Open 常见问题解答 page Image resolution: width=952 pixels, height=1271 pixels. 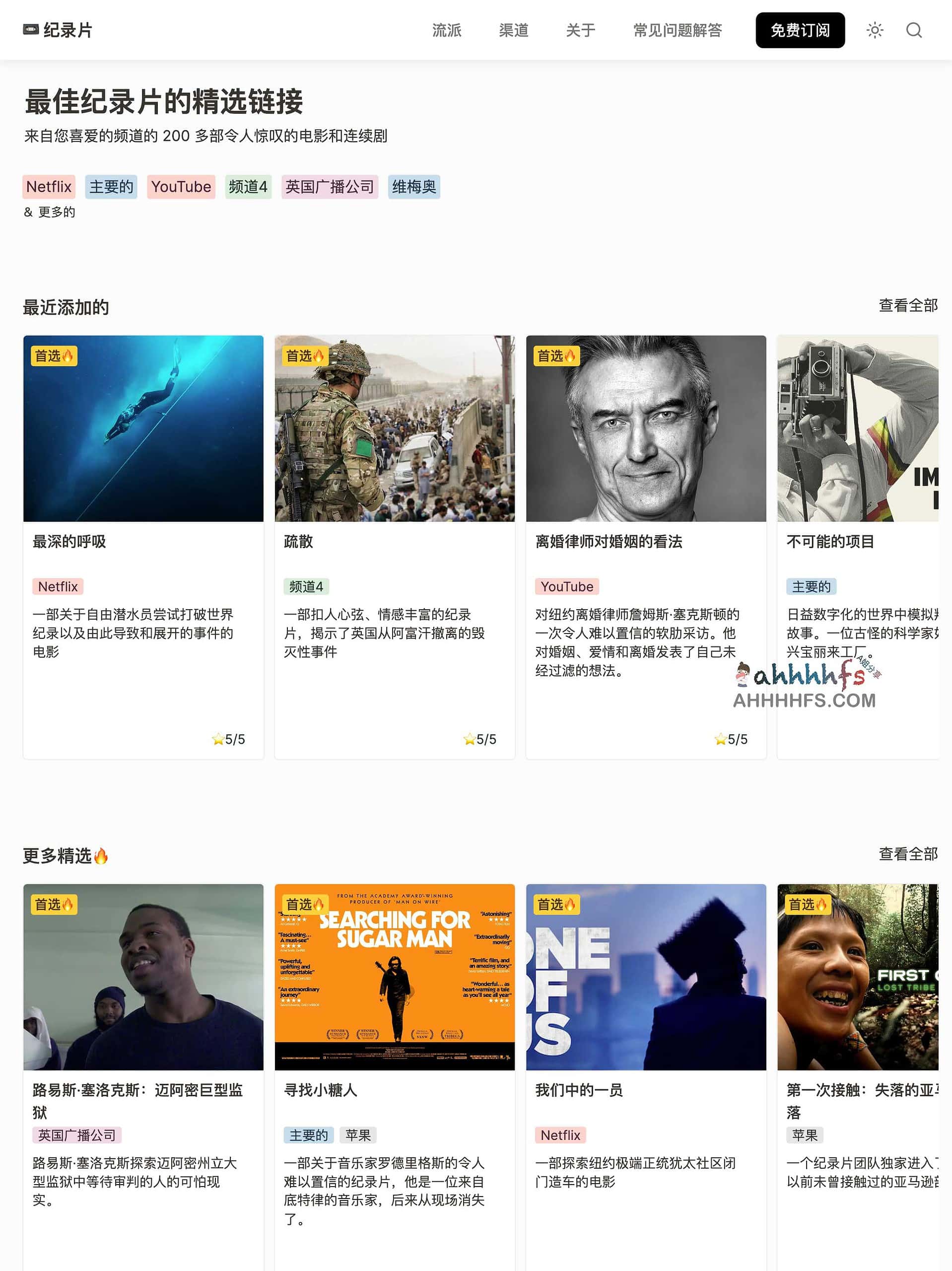tap(678, 30)
